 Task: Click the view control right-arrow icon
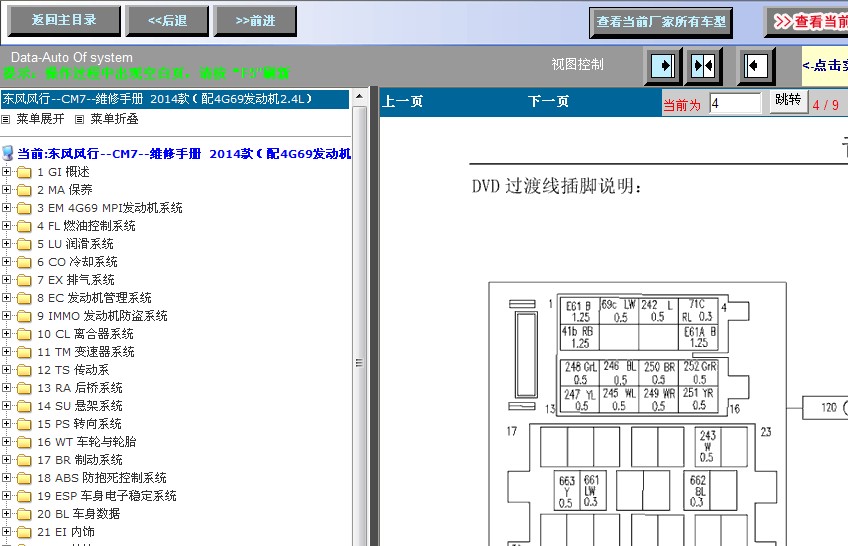(663, 66)
